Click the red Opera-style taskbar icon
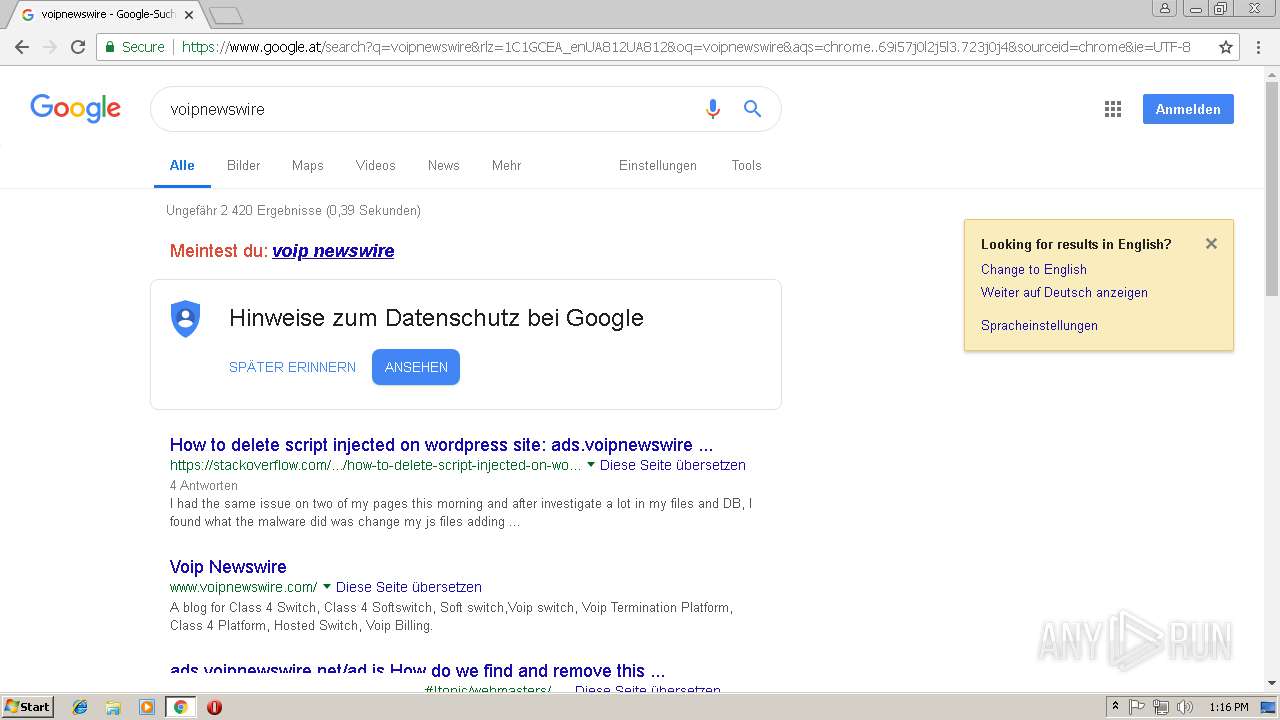The width and height of the screenshot is (1280, 720). click(214, 707)
